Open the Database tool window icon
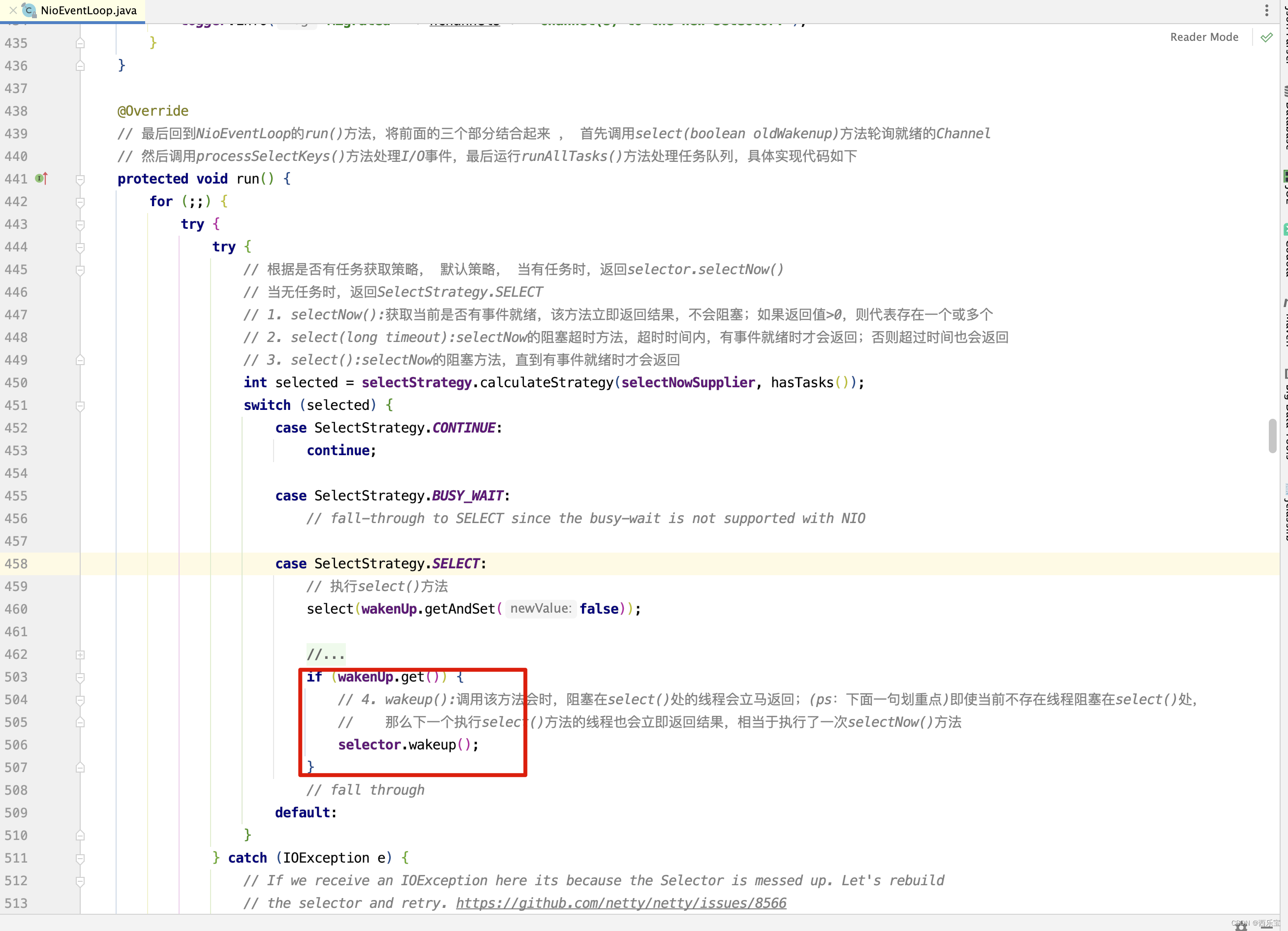 coord(1285,117)
